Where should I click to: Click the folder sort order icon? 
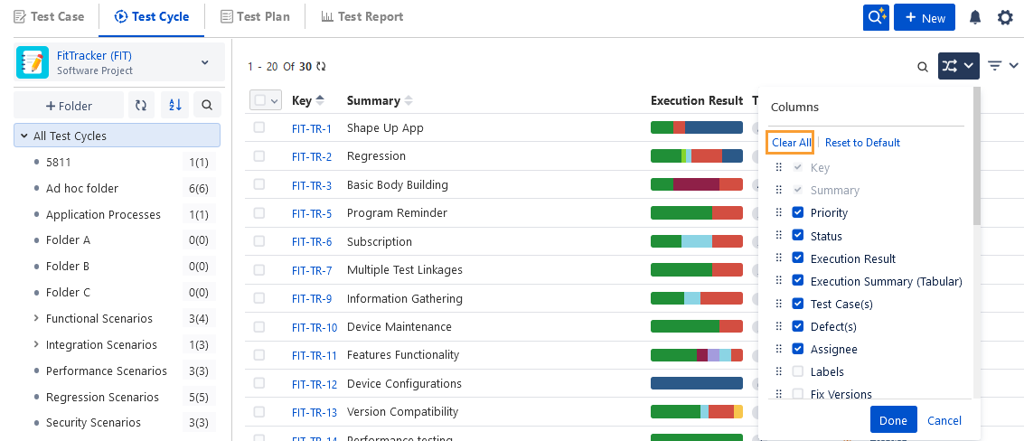(x=174, y=105)
